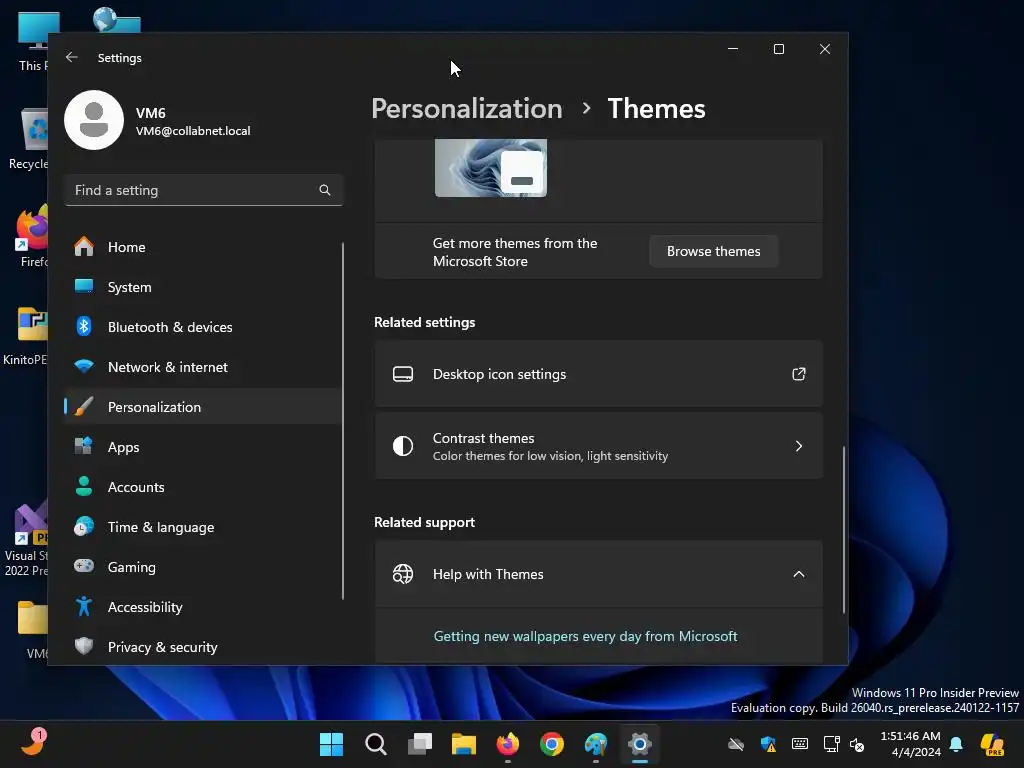The image size is (1024, 768).
Task: Open the Paint app in the taskbar
Action: (596, 744)
